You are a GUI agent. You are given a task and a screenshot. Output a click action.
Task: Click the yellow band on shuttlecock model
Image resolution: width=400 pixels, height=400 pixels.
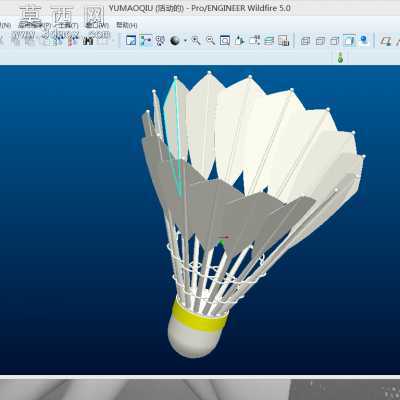pyautogui.click(x=199, y=319)
